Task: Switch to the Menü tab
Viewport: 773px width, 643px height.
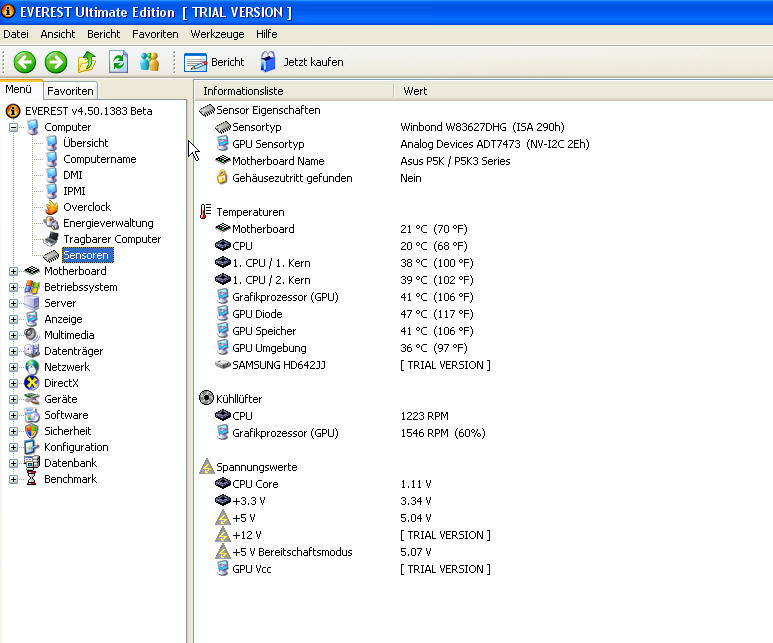Action: pyautogui.click(x=19, y=89)
